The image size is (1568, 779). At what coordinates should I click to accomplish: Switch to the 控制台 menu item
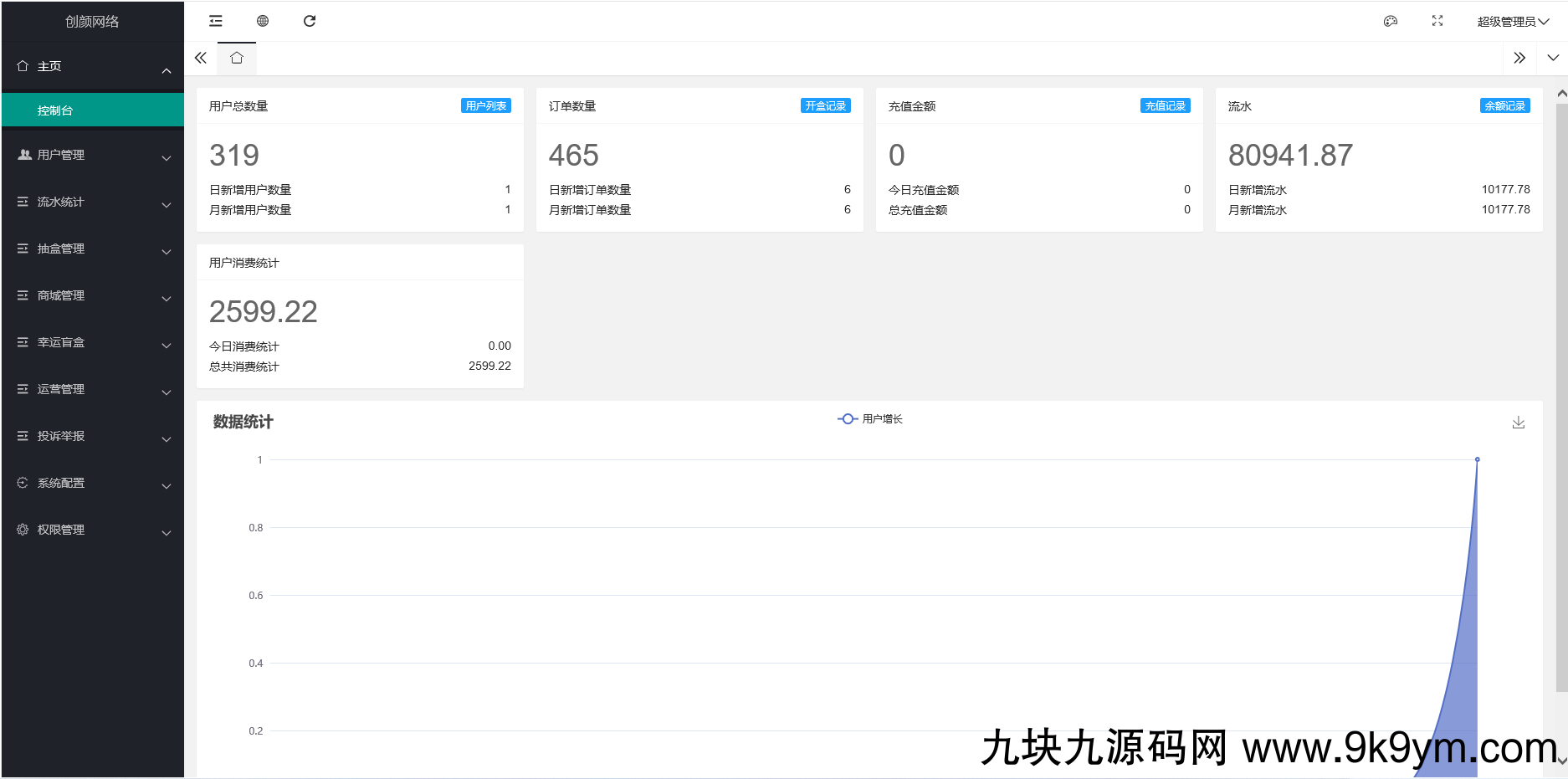[55, 110]
